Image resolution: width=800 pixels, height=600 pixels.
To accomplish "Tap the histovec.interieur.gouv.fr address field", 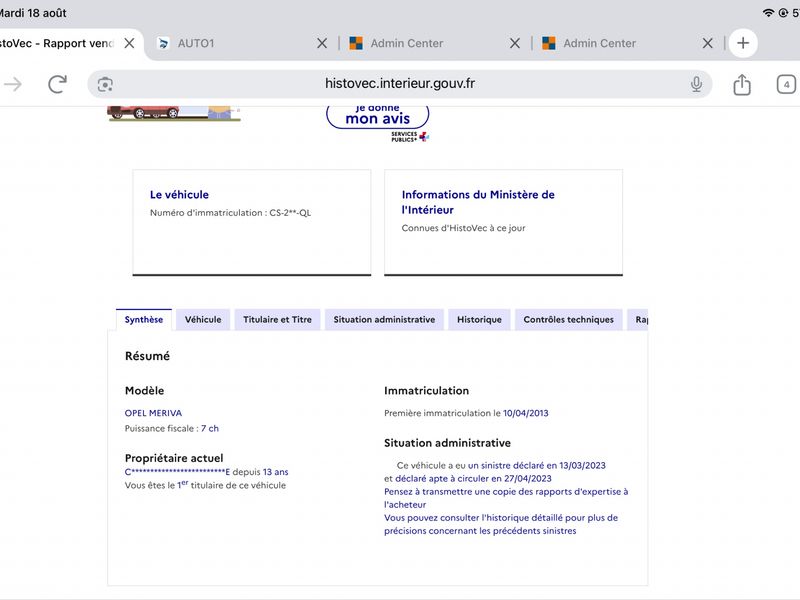I will click(x=400, y=84).
